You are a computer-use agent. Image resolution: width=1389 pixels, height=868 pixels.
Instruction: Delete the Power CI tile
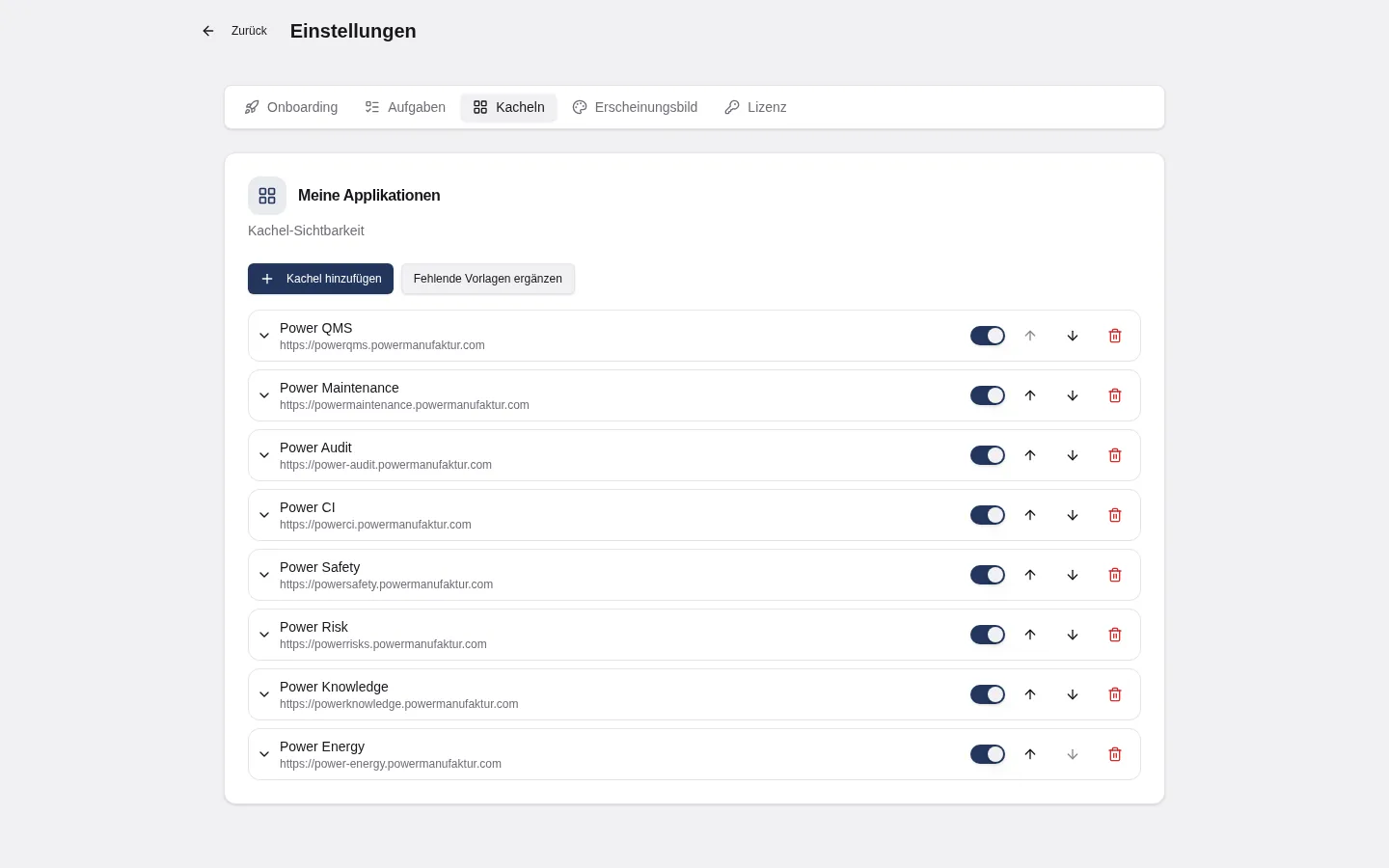tap(1115, 515)
